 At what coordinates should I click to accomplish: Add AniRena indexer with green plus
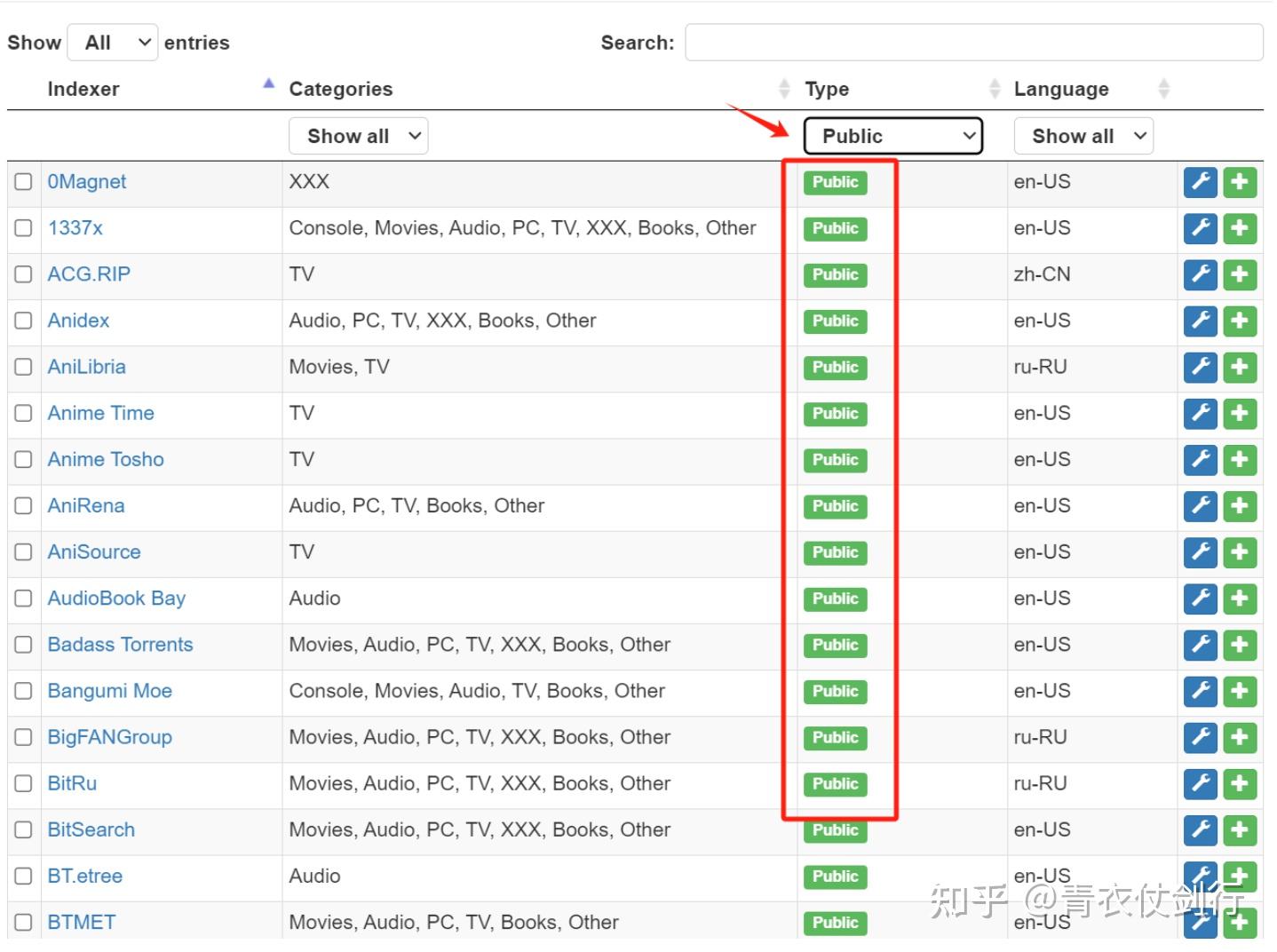click(x=1240, y=506)
